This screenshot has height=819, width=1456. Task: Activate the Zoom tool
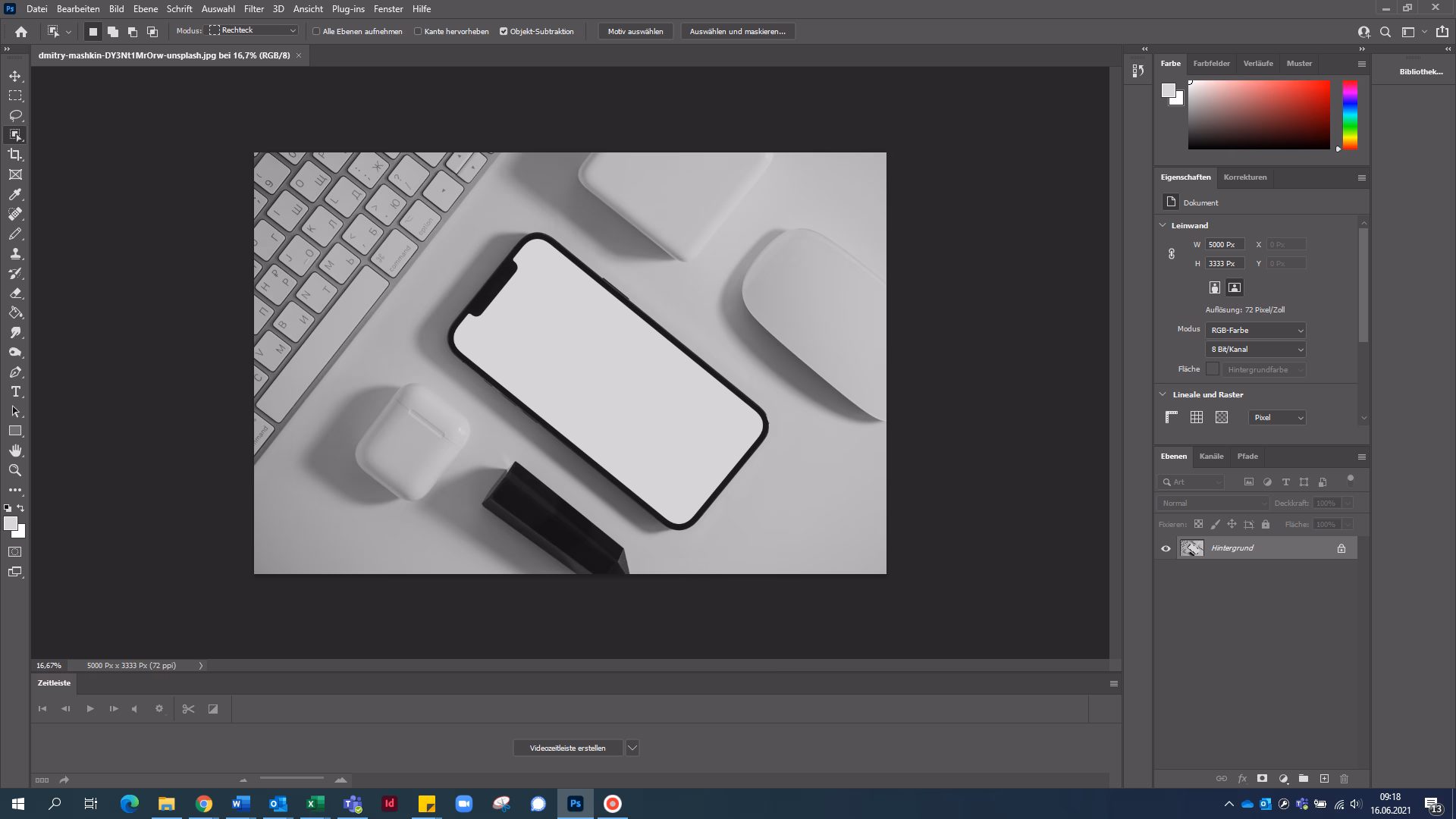point(15,470)
